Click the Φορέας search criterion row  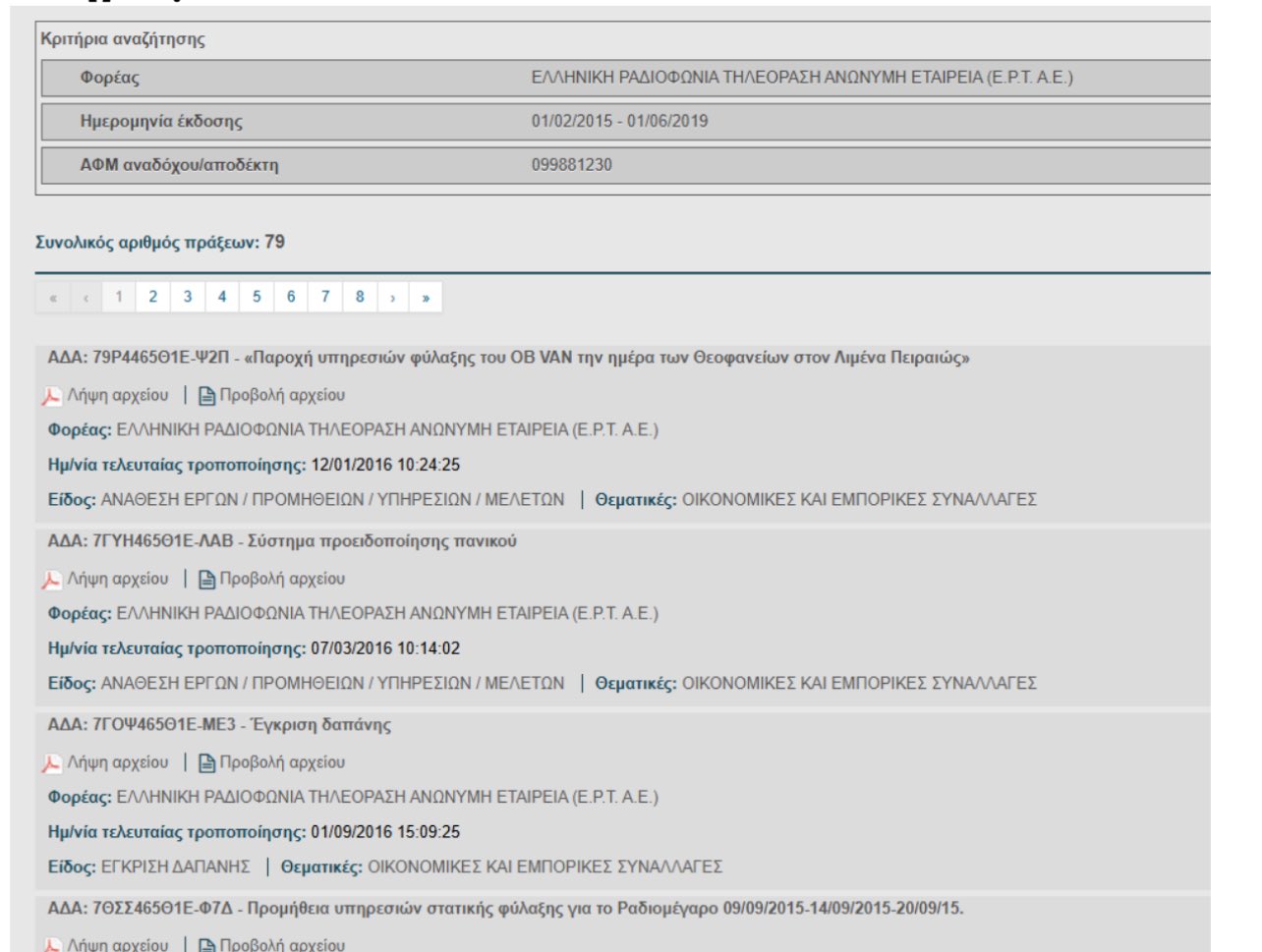point(625,78)
